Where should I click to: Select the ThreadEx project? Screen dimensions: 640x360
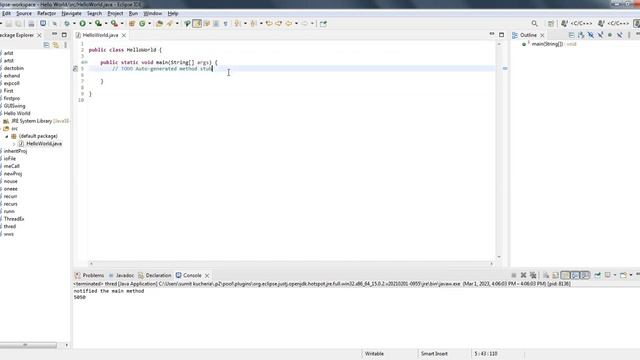point(14,219)
